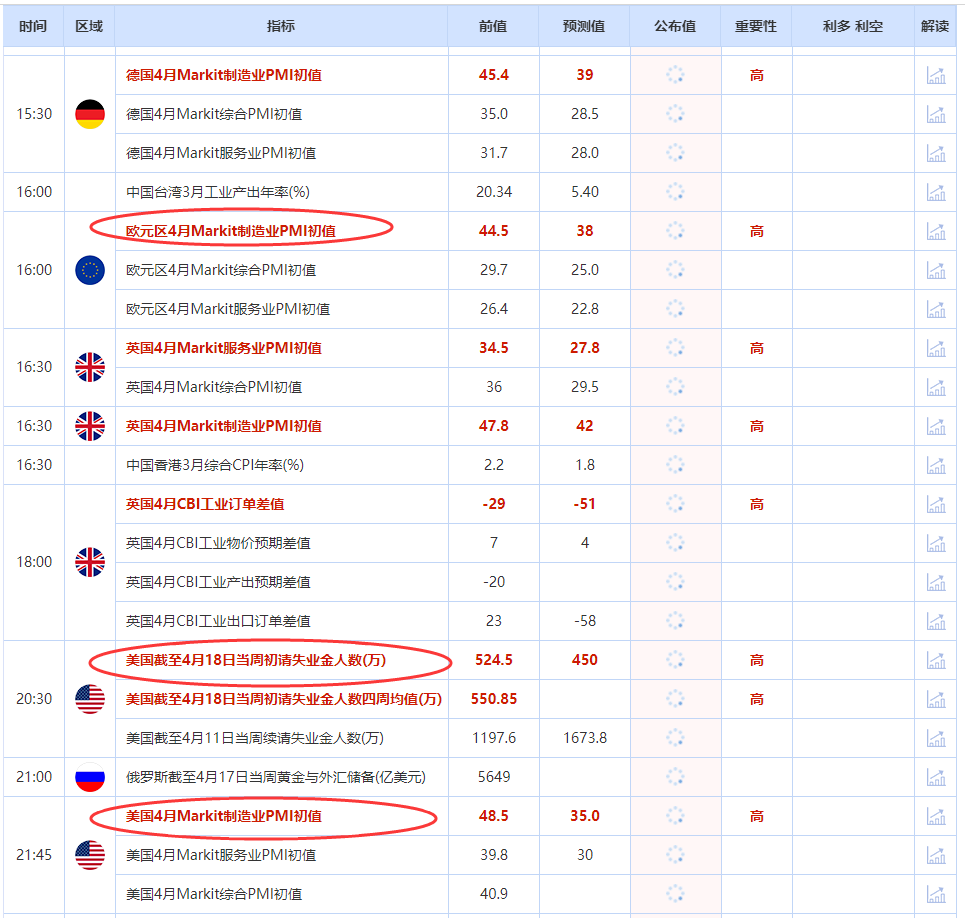Open chart icon for 美国4月Markit综合PMI初值
965x918 pixels.
coord(936,894)
